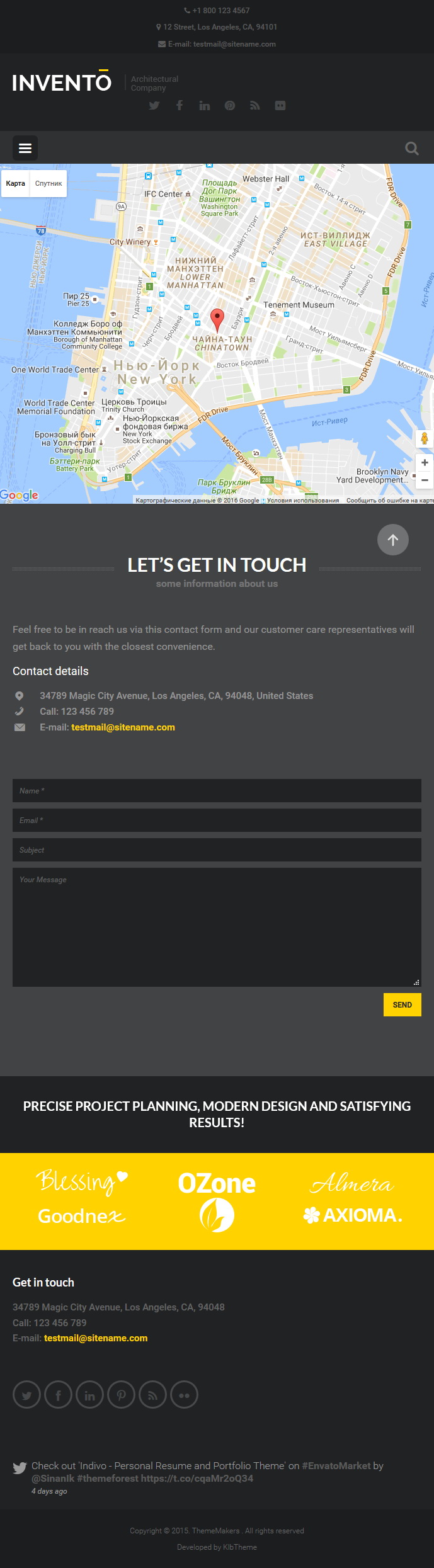This screenshot has width=434, height=1568.
Task: Switch map to Спутник view
Action: point(49,183)
